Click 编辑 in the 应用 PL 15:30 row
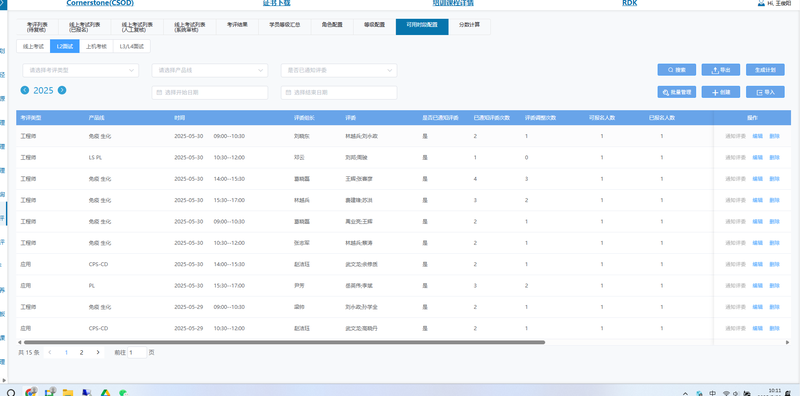The height and width of the screenshot is (396, 800). pyautogui.click(x=758, y=286)
